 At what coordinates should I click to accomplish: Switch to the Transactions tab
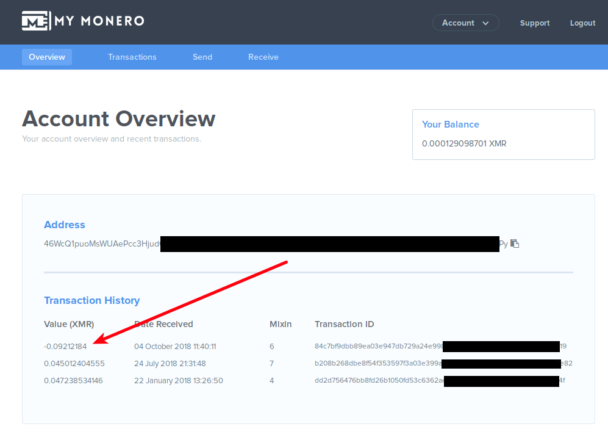[x=132, y=57]
